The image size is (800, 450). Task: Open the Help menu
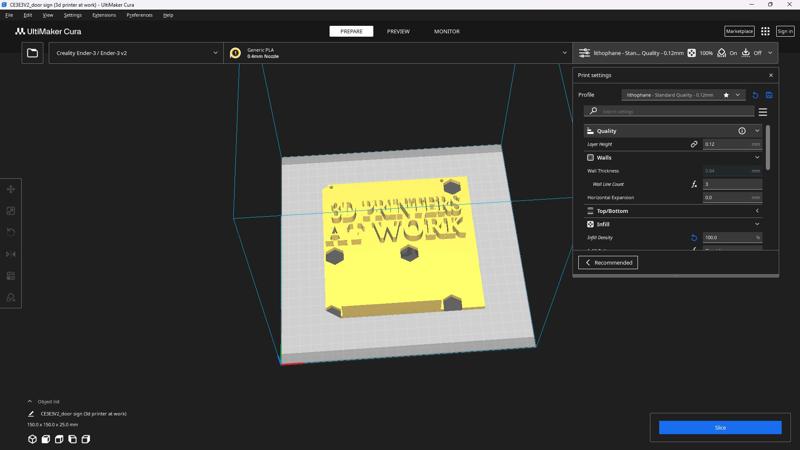[168, 15]
